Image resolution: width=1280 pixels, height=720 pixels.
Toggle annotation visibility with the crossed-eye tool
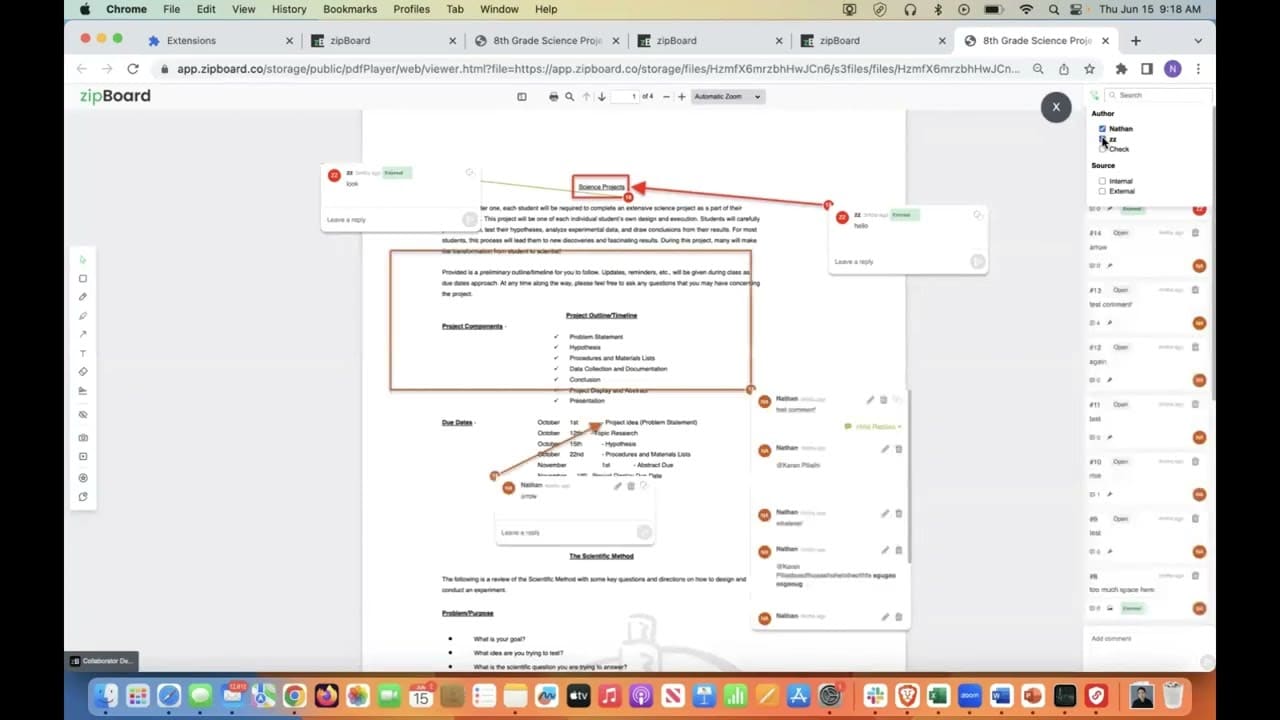coord(83,414)
